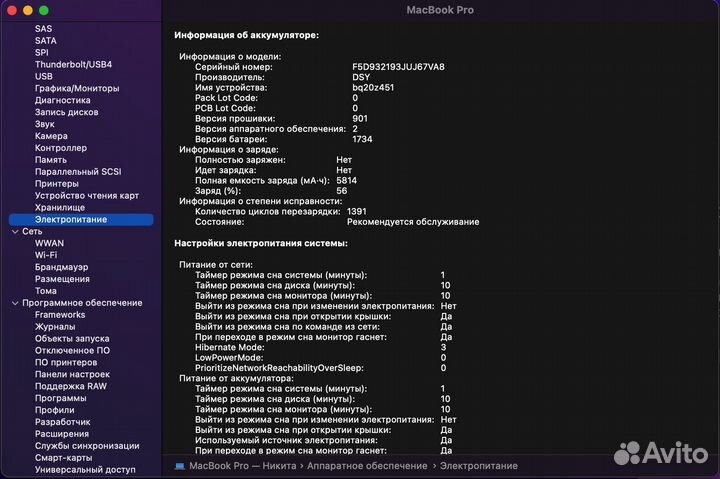This screenshot has width=720, height=479.
Task: Open the Диагностика entry
Action: (x=62, y=100)
